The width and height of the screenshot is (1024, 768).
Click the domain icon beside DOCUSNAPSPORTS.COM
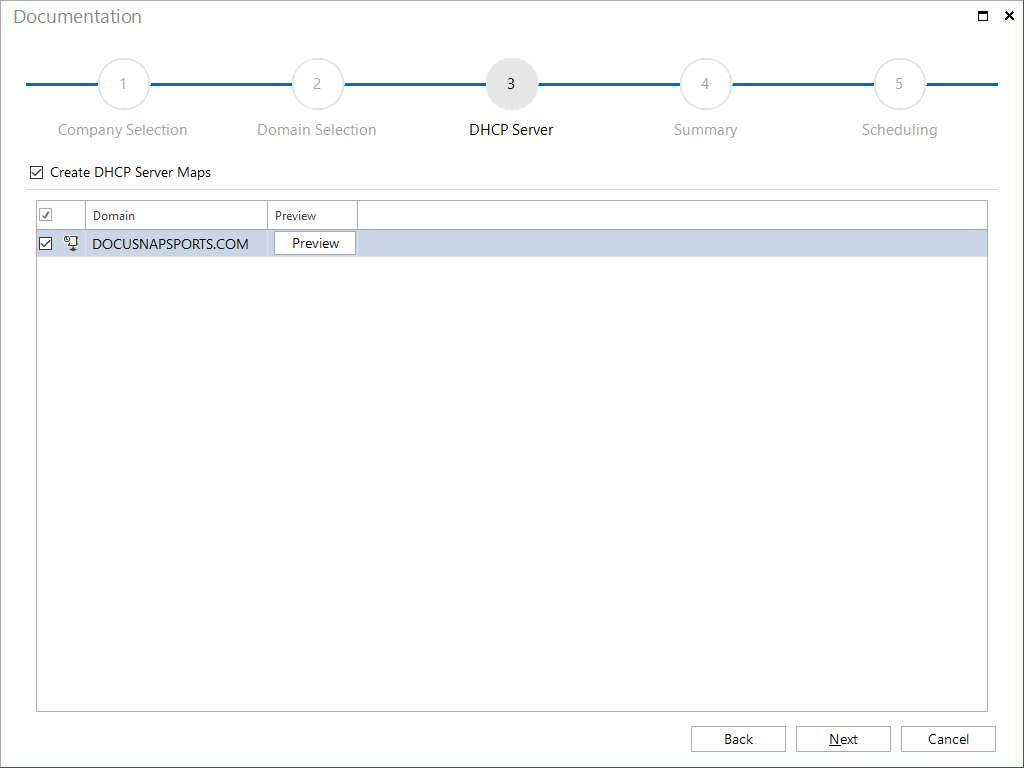[71, 244]
